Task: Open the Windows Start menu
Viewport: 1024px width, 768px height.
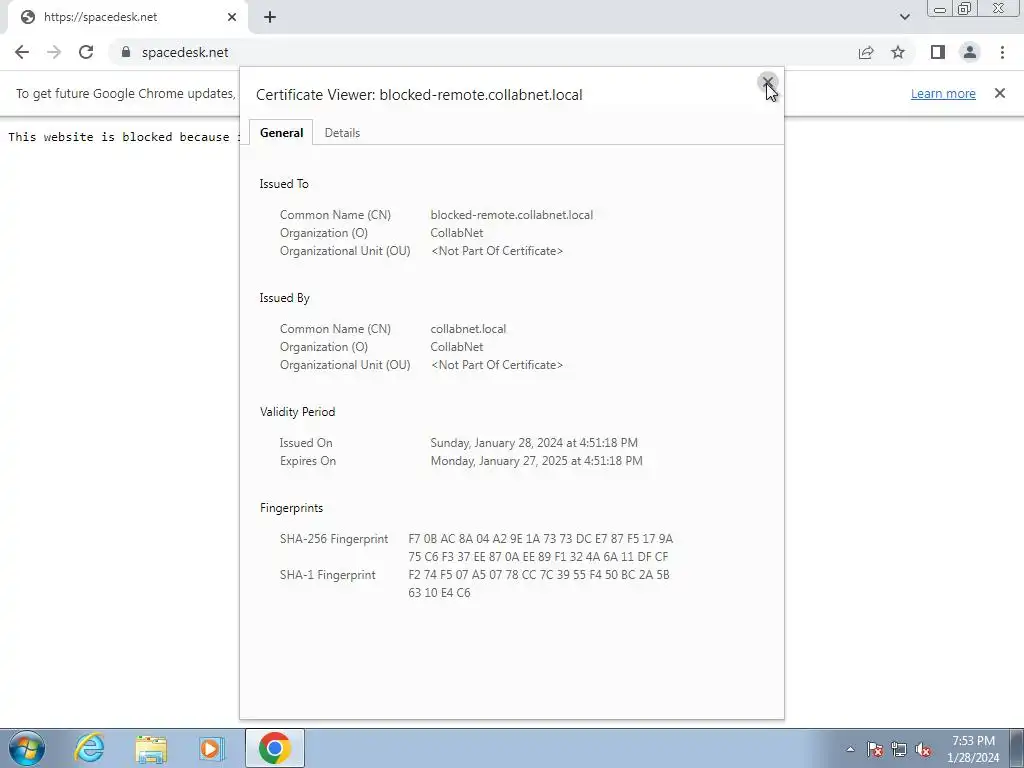Action: (x=26, y=748)
